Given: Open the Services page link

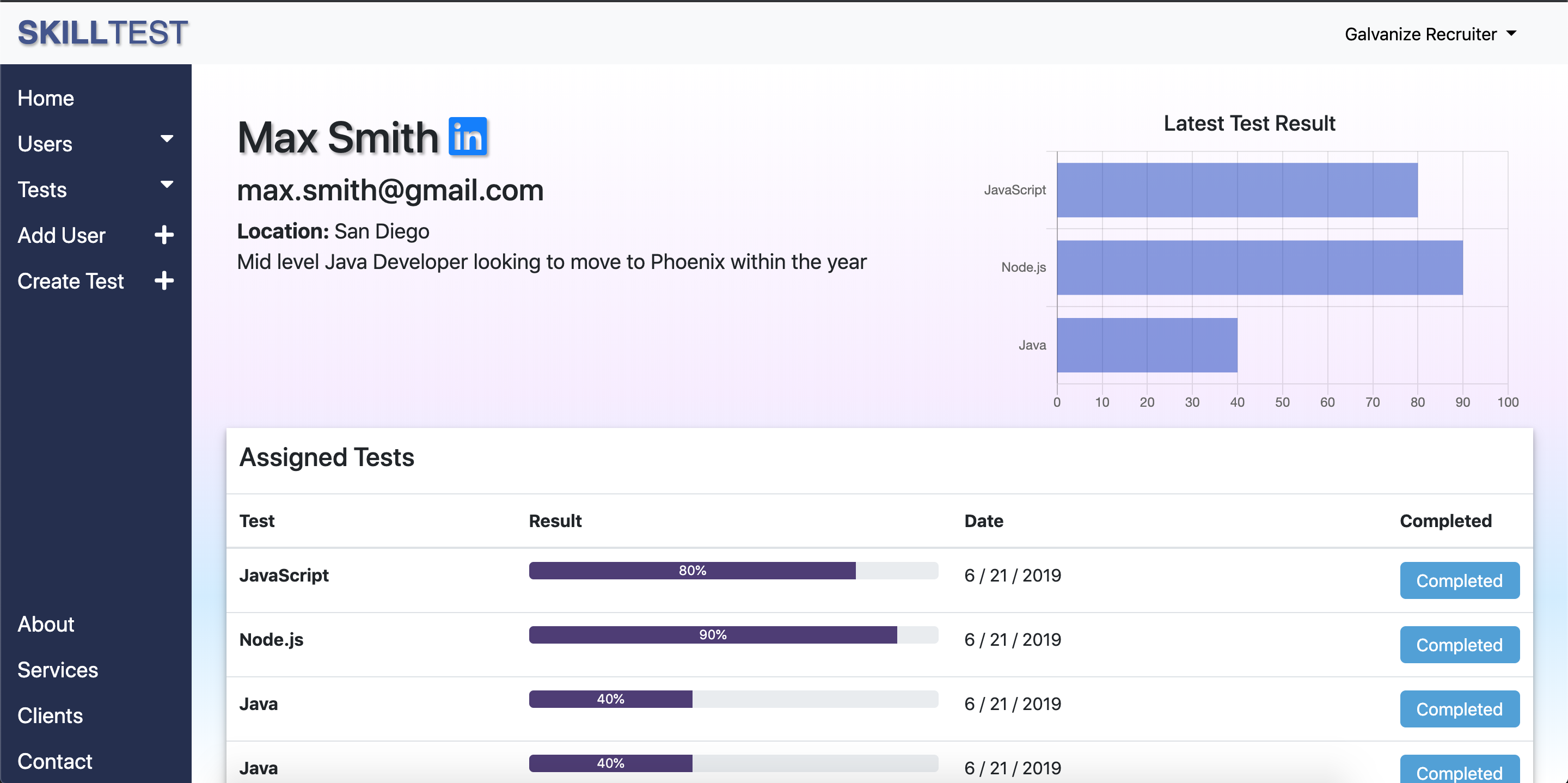Looking at the screenshot, I should pyautogui.click(x=58, y=670).
